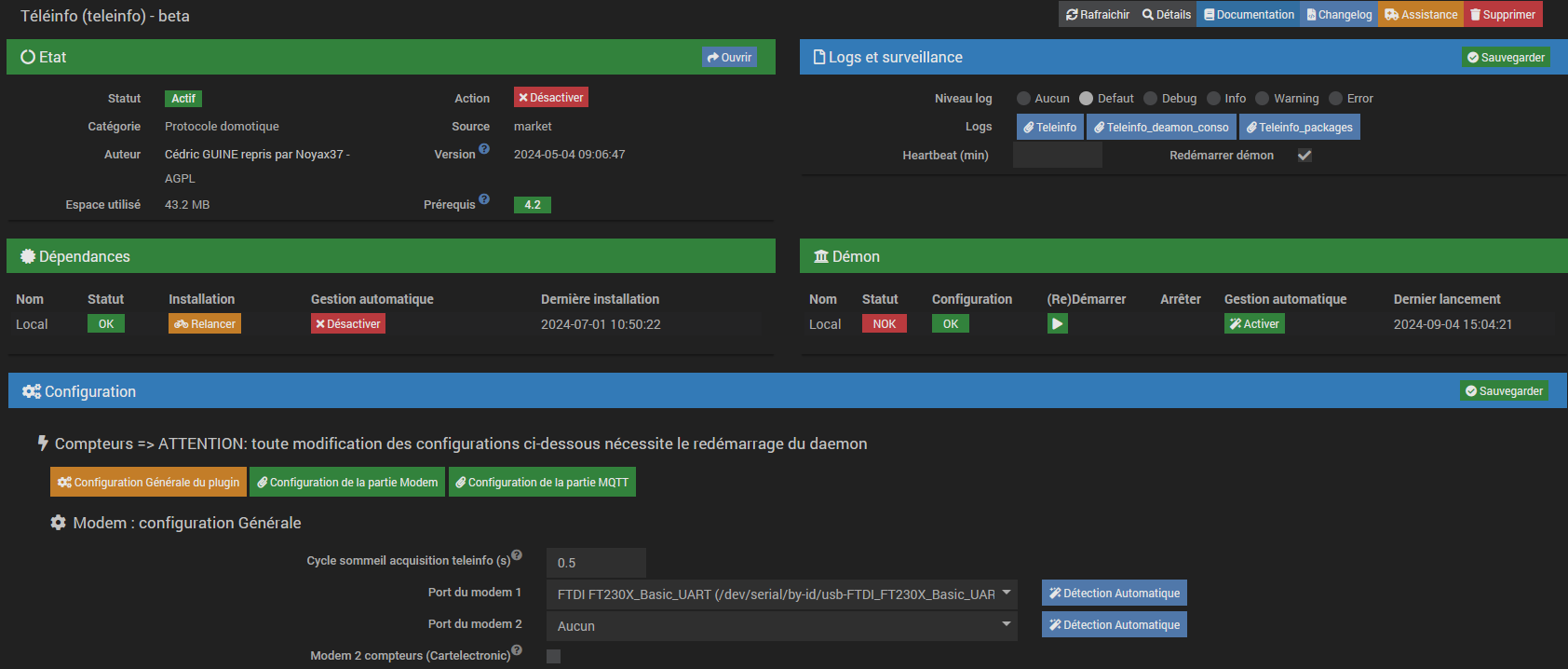Click the Actif status badge

[183, 98]
